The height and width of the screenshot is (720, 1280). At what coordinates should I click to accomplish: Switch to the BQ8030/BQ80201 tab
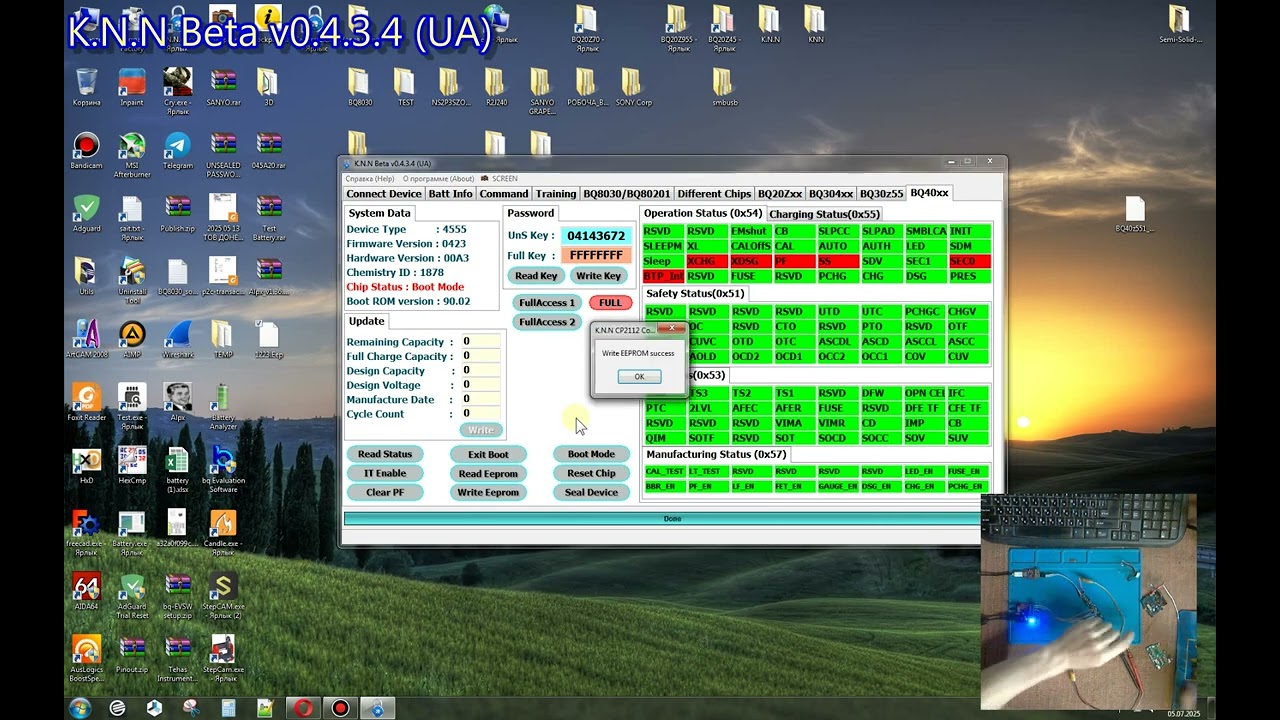point(626,194)
